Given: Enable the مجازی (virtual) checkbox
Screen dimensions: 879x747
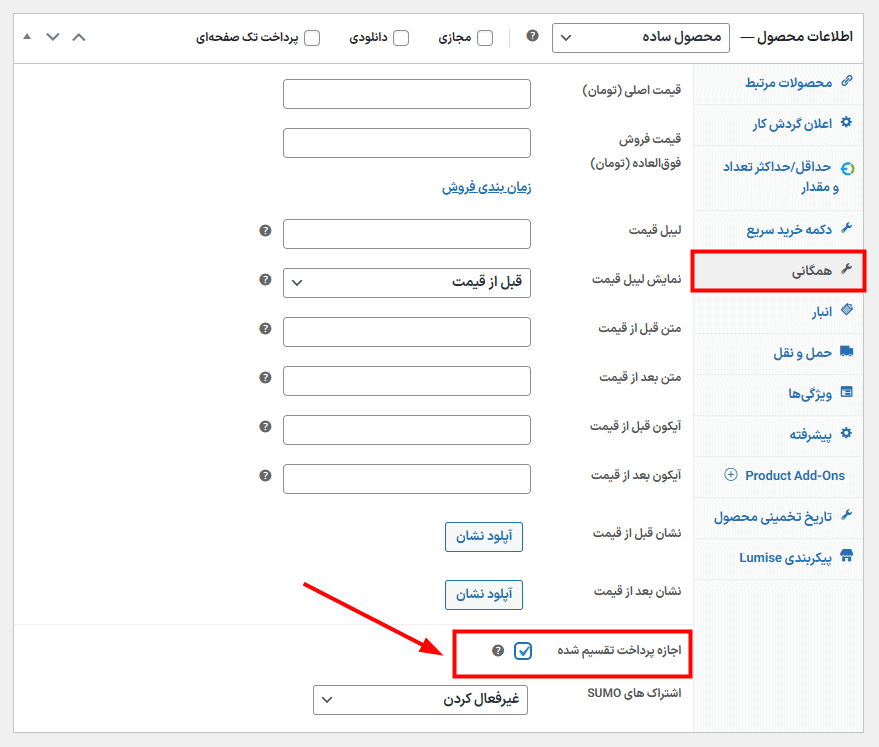Looking at the screenshot, I should (x=485, y=38).
